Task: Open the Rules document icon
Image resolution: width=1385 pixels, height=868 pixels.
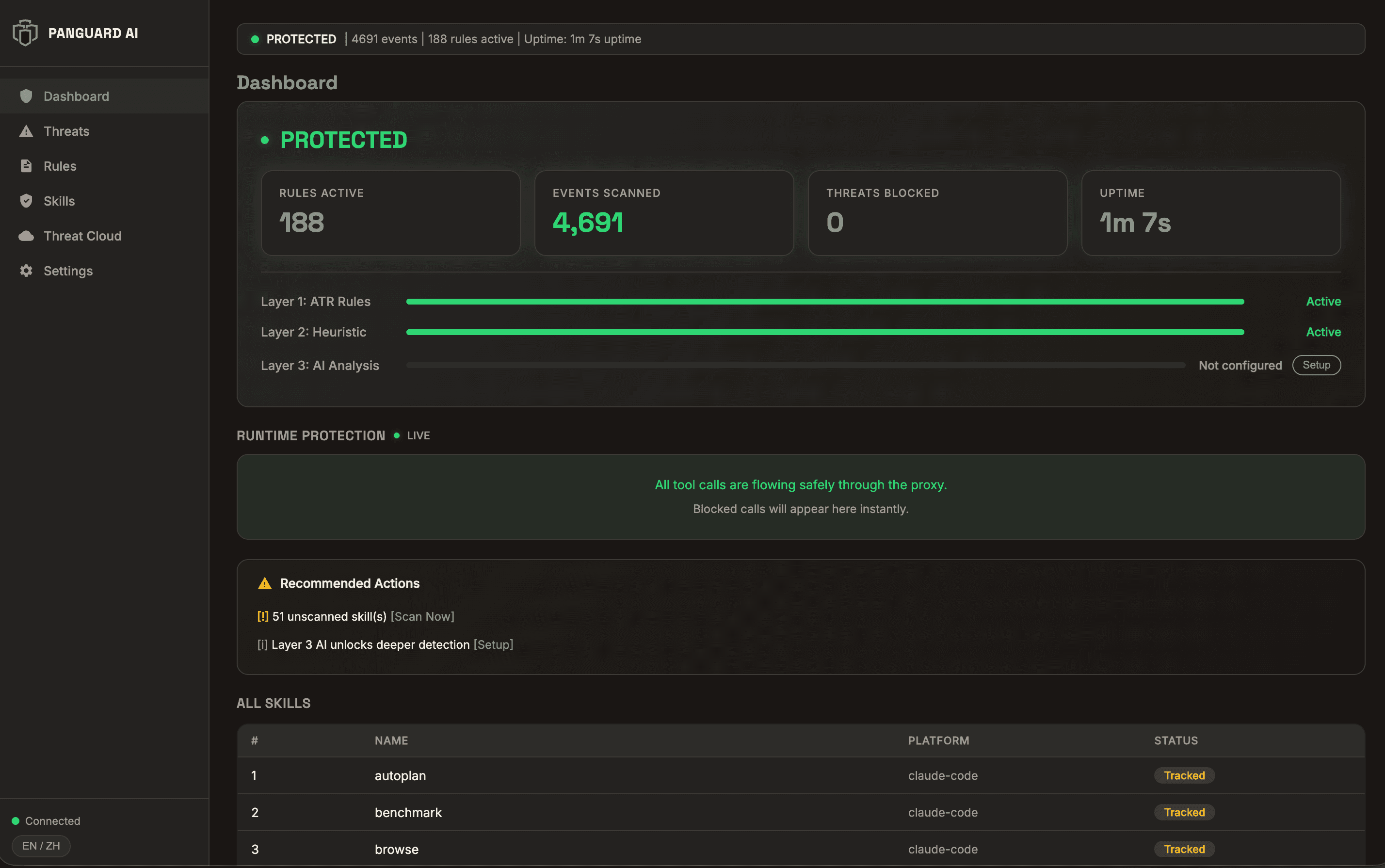Action: (x=26, y=166)
